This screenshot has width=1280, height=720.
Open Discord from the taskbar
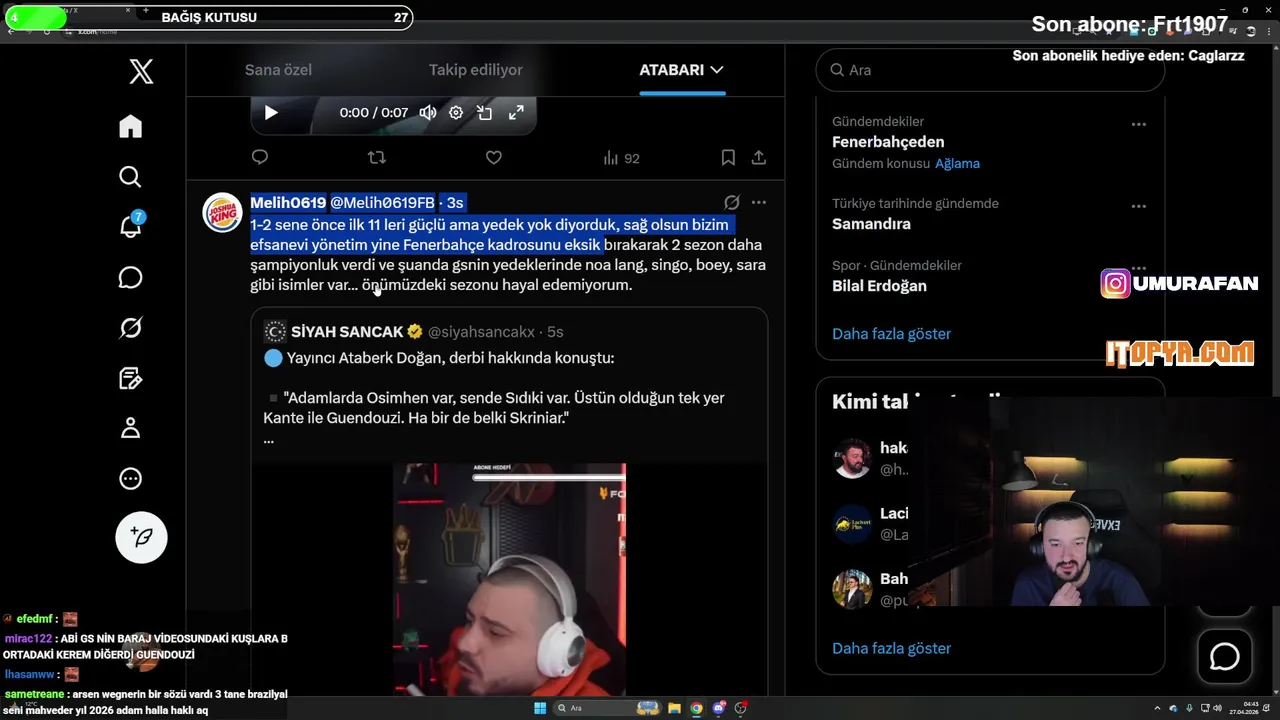[719, 708]
